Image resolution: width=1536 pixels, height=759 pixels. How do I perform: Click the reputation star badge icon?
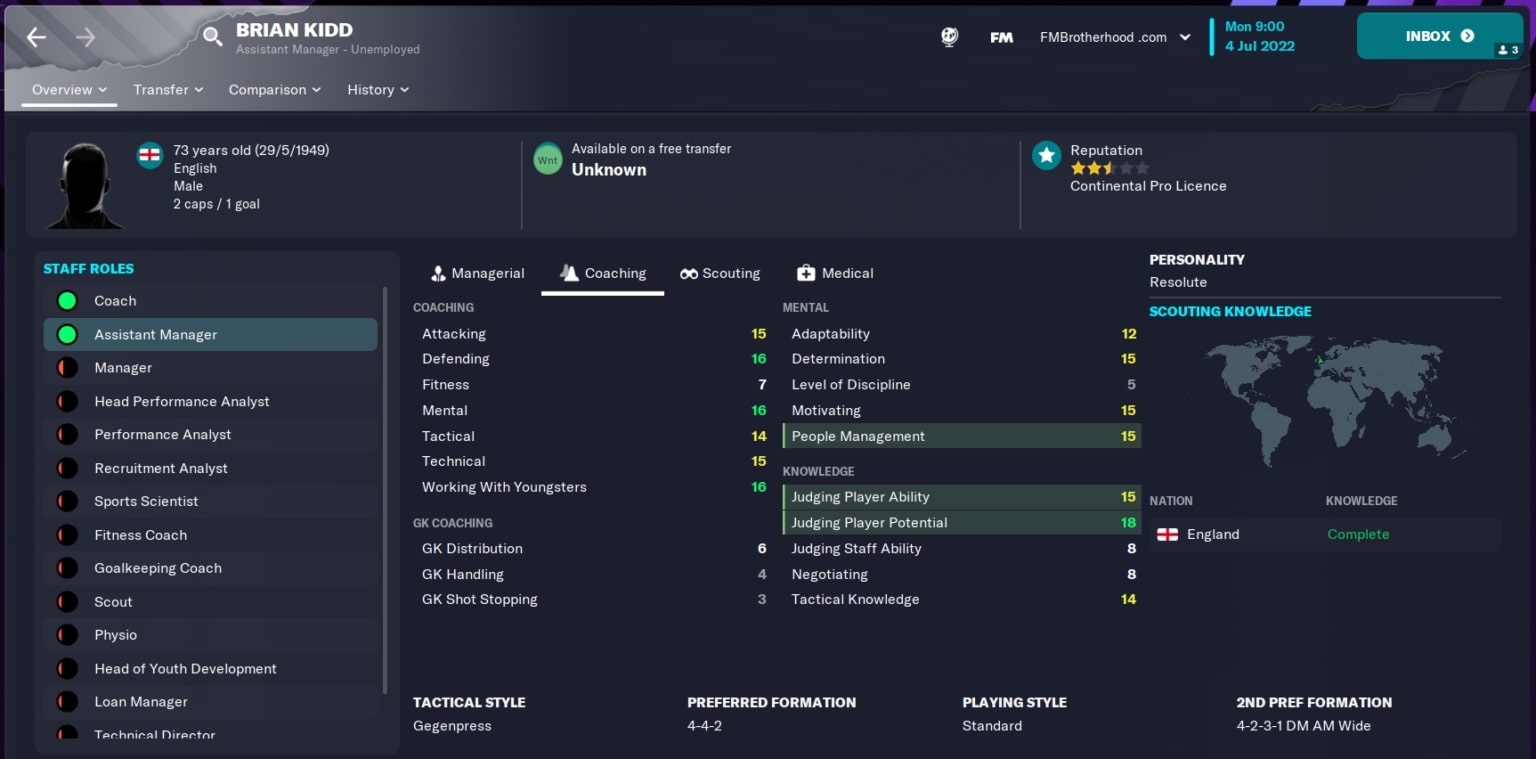[1047, 155]
